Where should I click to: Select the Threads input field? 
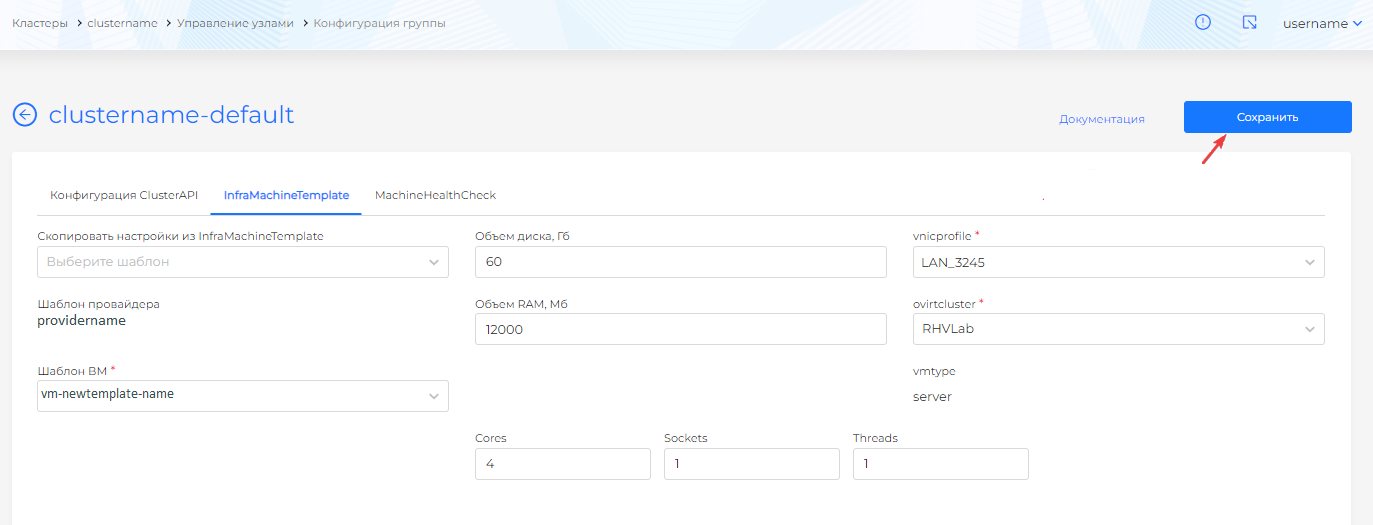[940, 464]
